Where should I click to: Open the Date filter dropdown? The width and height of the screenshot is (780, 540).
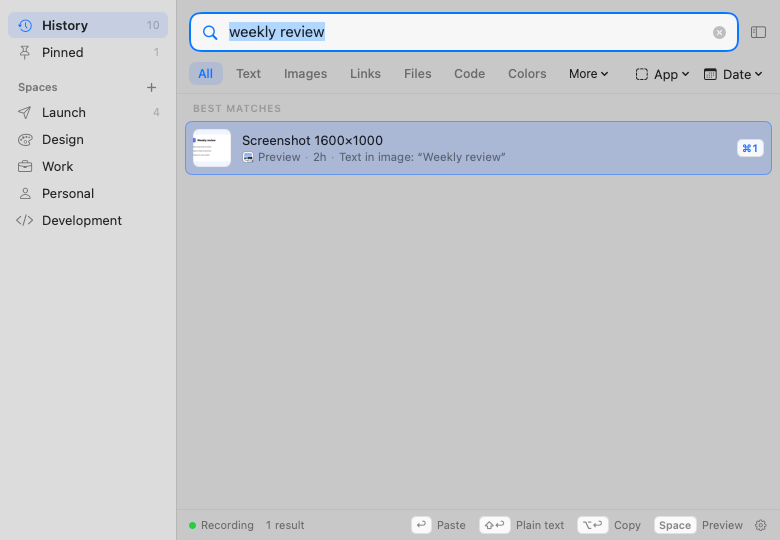[x=733, y=74]
